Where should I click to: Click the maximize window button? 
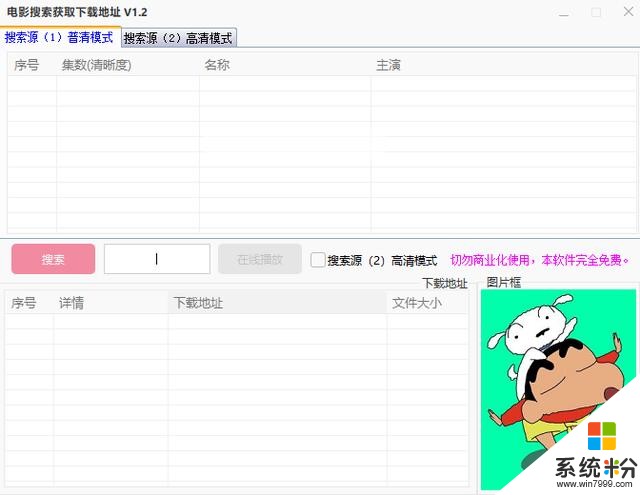point(596,12)
